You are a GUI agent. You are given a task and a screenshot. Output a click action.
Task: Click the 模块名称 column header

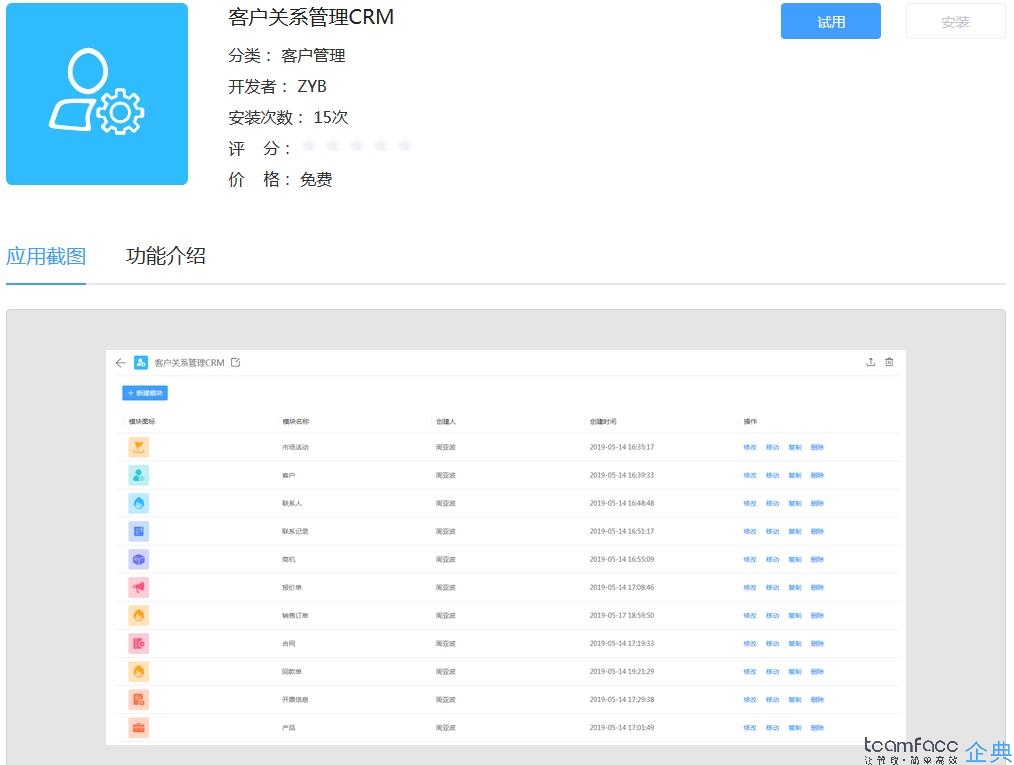tap(295, 422)
